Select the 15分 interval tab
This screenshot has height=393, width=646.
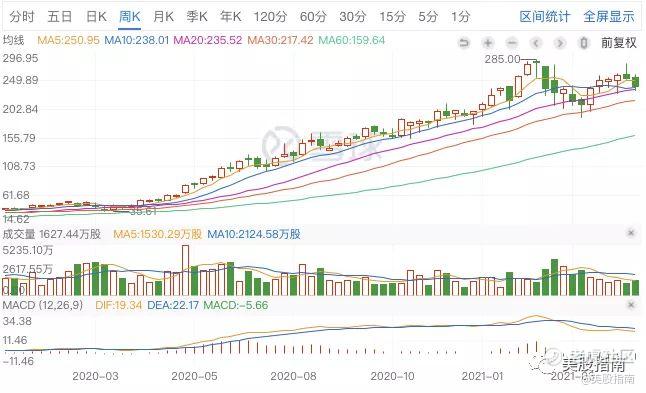392,17
